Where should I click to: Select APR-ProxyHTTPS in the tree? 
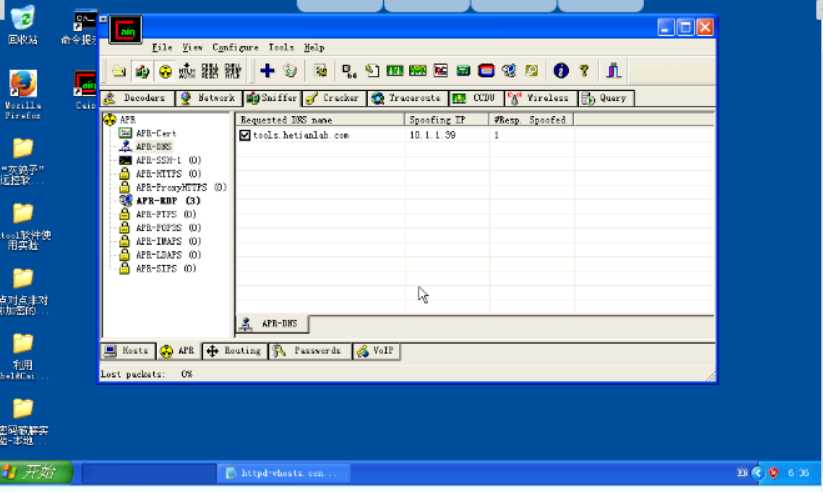click(x=181, y=187)
